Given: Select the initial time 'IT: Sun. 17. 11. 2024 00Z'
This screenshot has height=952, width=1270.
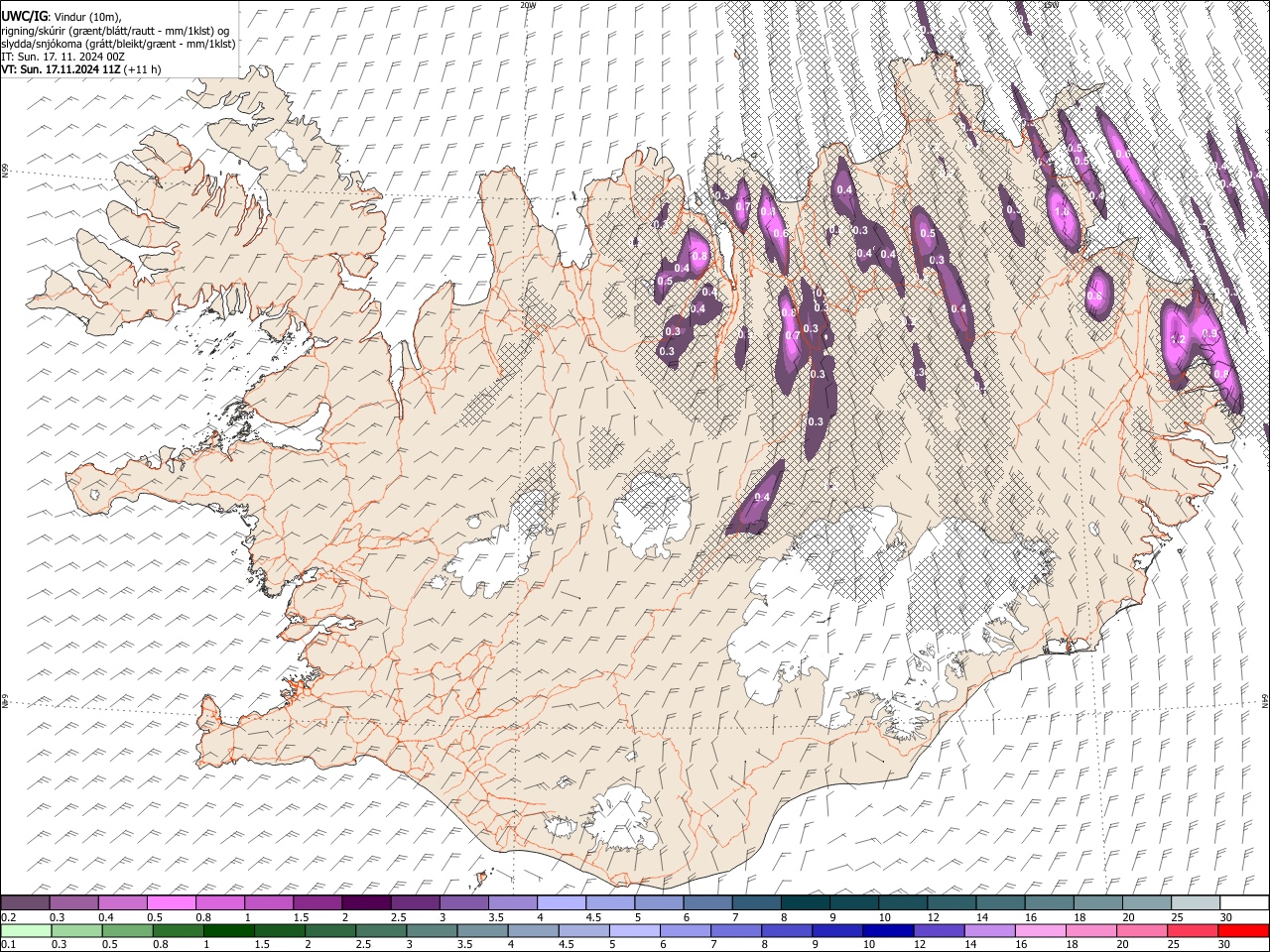Looking at the screenshot, I should pyautogui.click(x=63, y=57).
